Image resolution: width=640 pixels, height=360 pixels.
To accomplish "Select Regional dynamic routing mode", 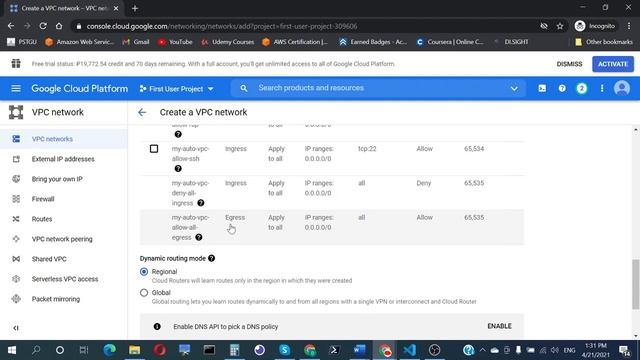I will [144, 271].
